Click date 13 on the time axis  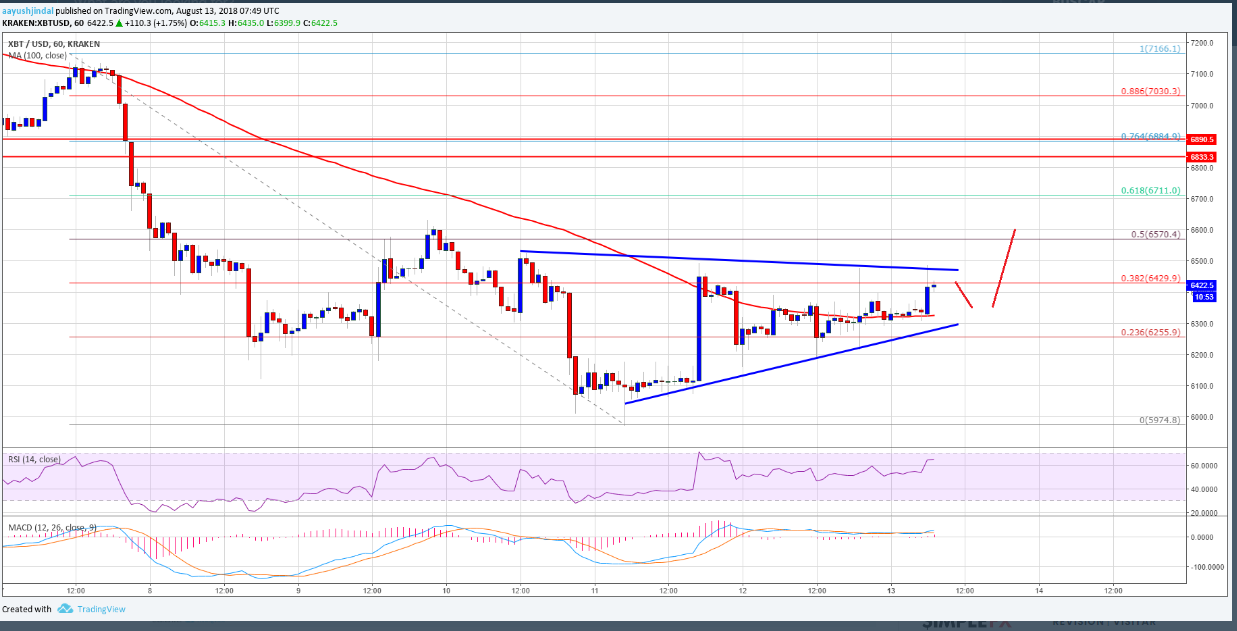pos(890,590)
